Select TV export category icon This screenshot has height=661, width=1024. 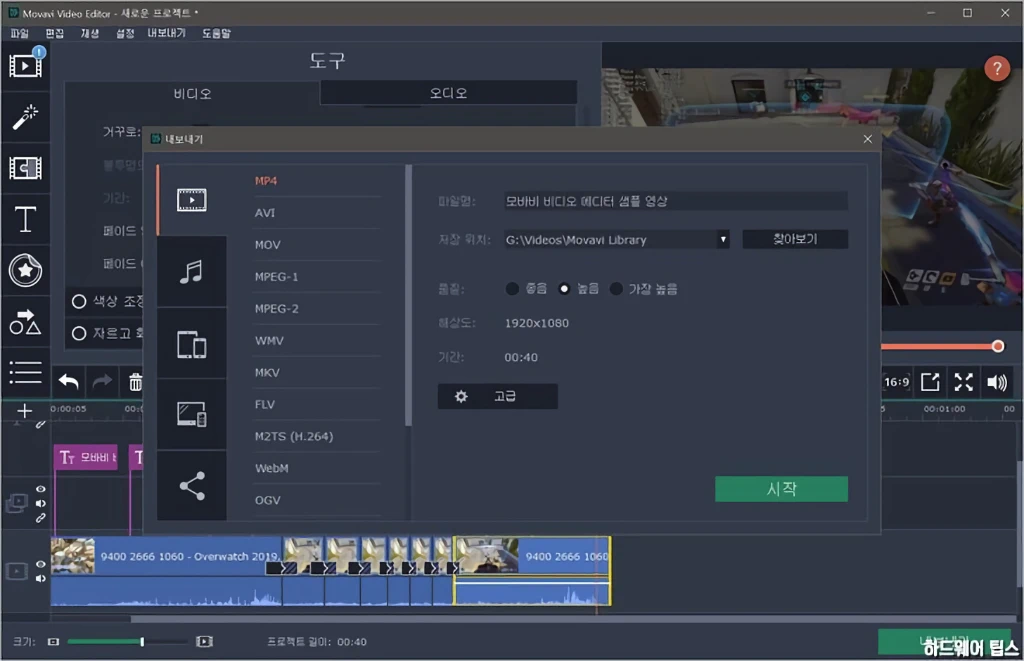[191, 414]
